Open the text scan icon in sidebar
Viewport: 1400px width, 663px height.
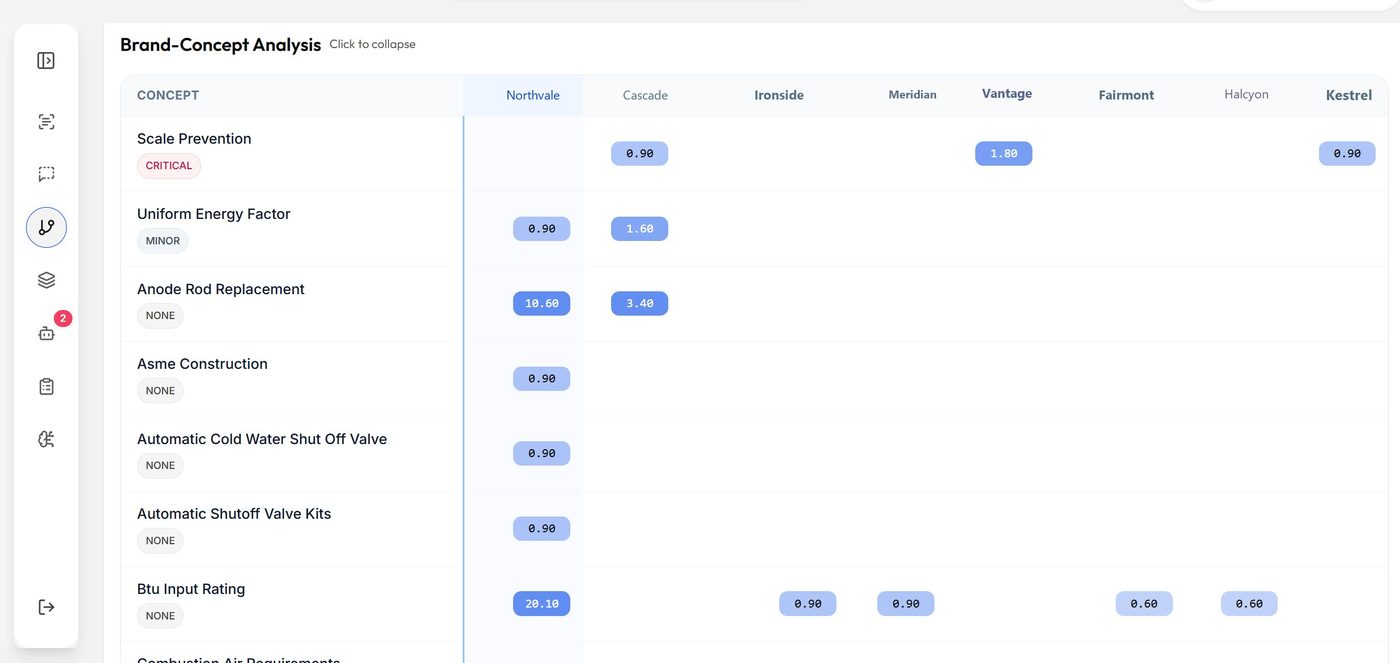tap(46, 122)
